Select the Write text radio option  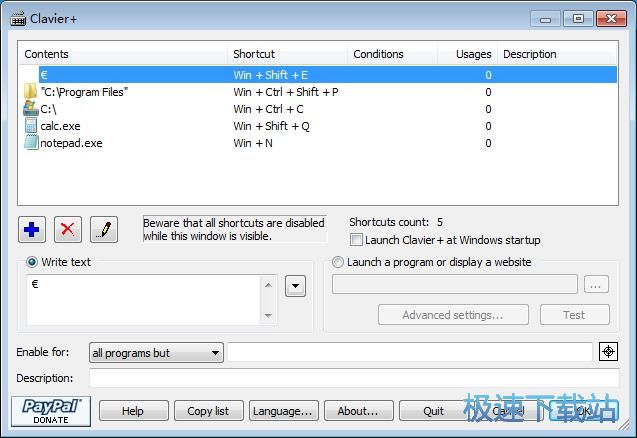coord(32,262)
